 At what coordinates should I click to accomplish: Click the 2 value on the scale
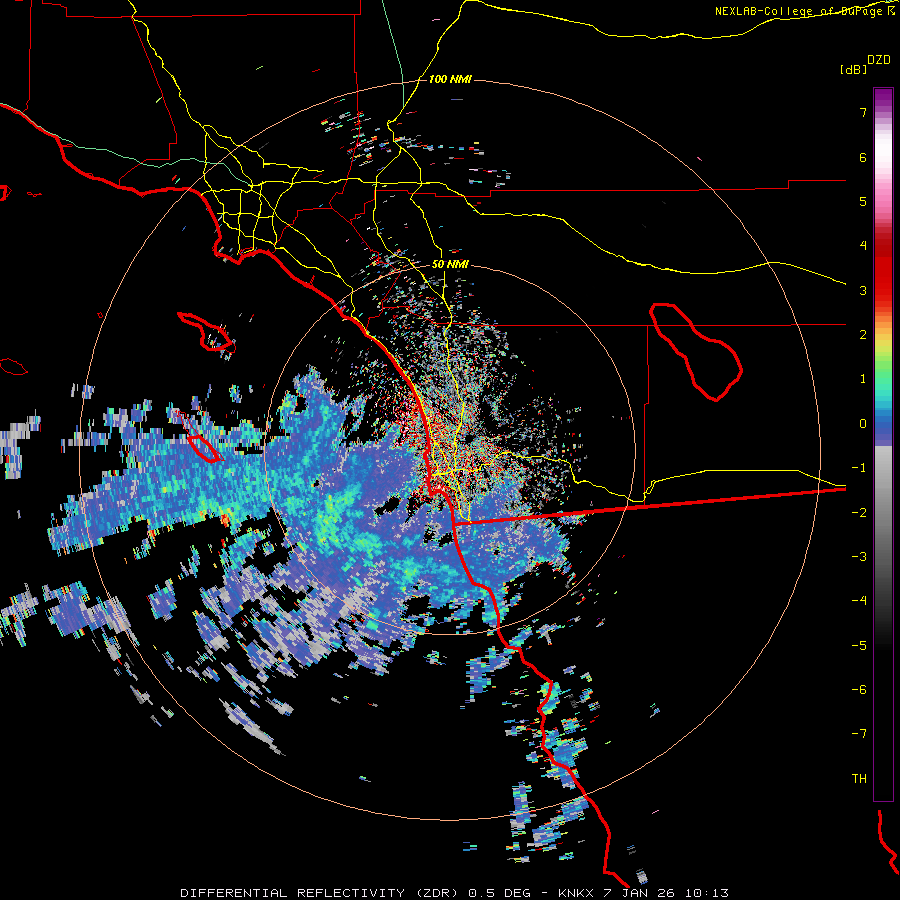863,335
